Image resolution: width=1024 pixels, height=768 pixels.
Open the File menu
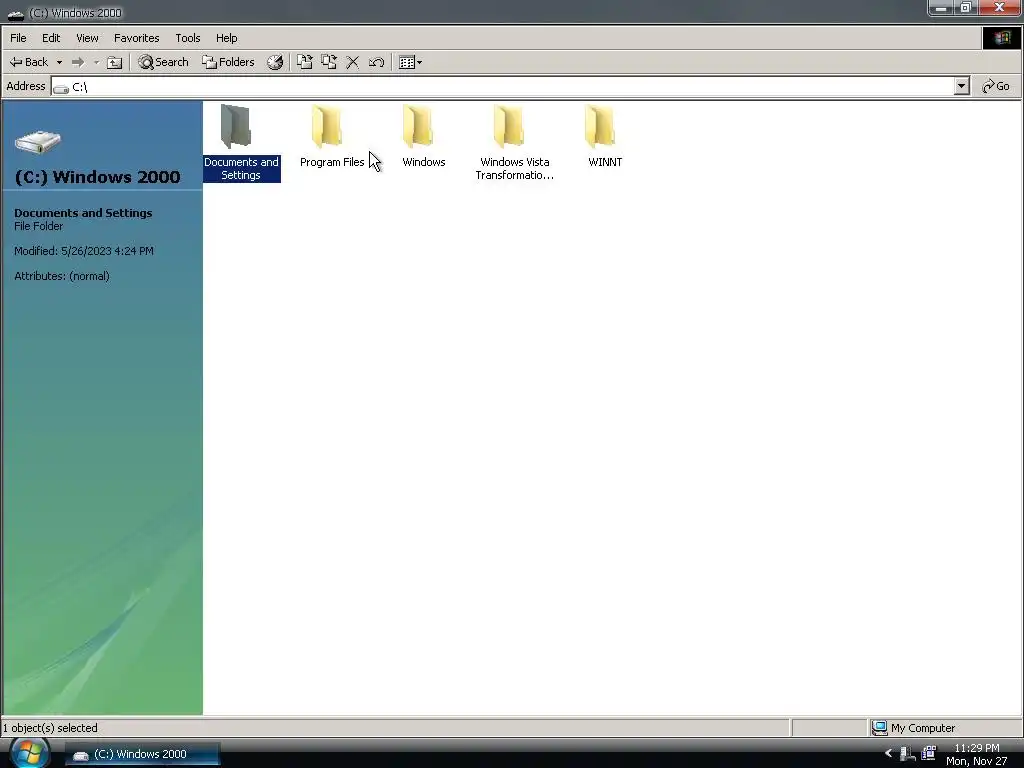click(x=18, y=38)
